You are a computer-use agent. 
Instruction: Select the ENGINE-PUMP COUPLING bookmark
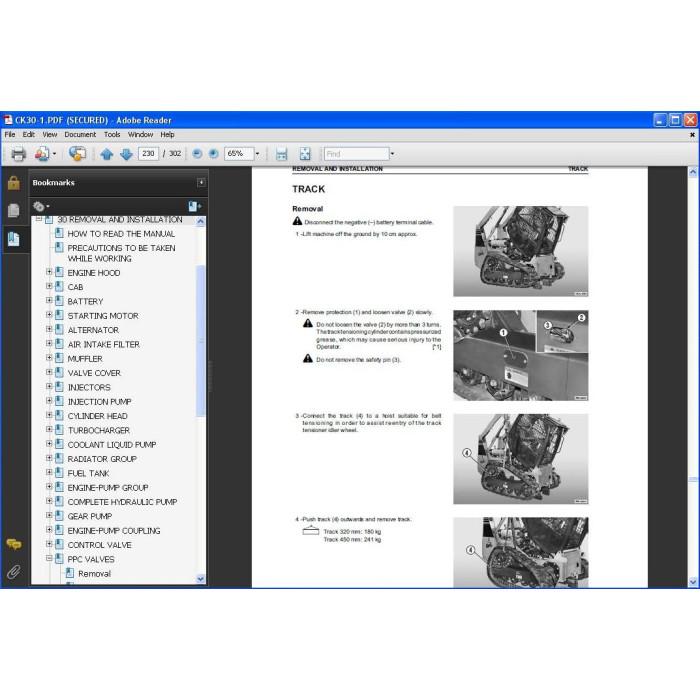click(114, 530)
